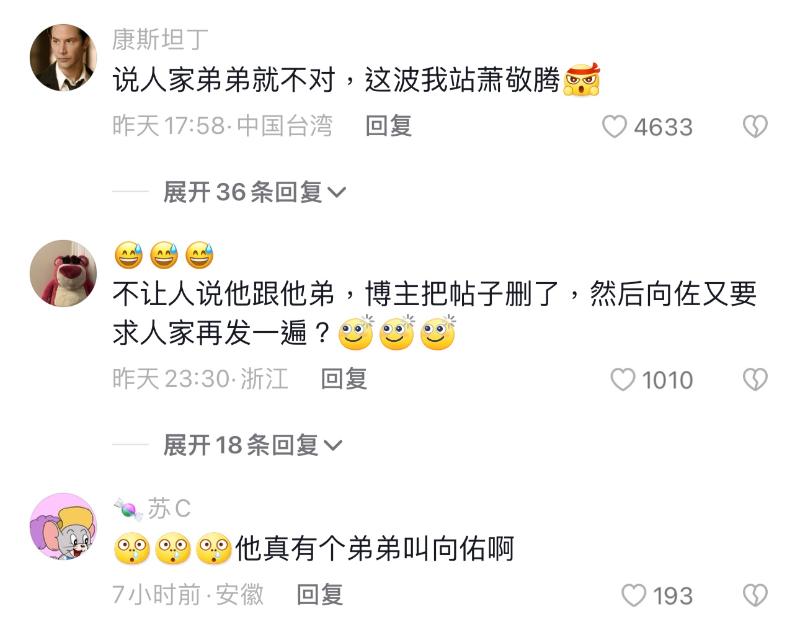This screenshot has height=632, width=800.
Task: Reply to 康斯坦丁's comment
Action: pos(388,125)
